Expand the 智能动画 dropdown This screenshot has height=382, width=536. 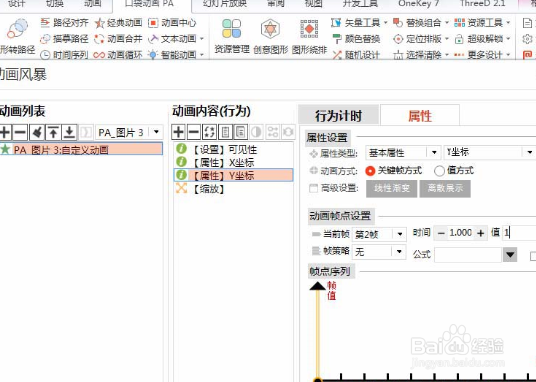pos(202,55)
